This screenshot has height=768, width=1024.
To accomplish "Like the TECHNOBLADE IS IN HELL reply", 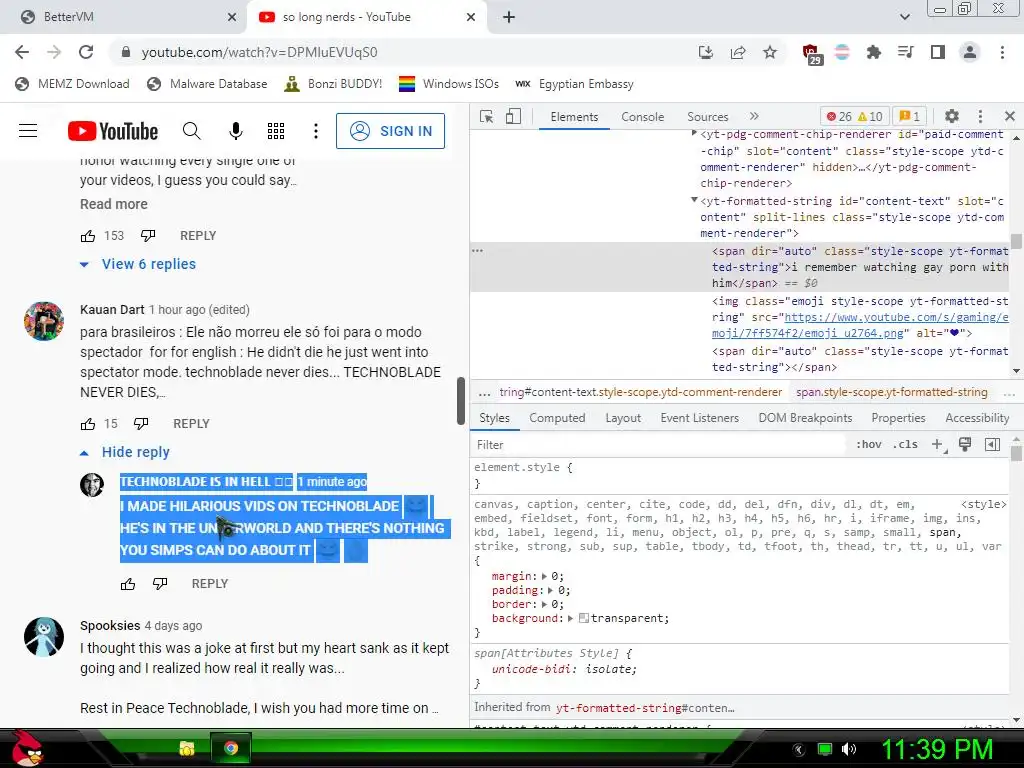I will point(128,584).
